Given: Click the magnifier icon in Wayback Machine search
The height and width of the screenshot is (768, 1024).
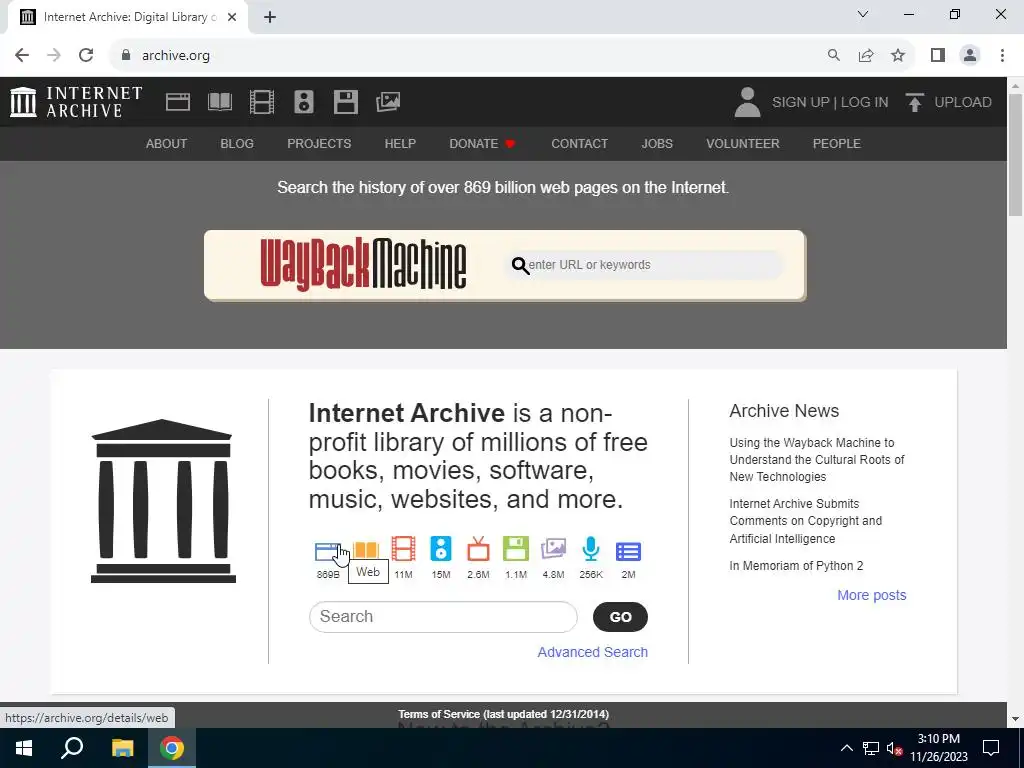Looking at the screenshot, I should tap(520, 265).
